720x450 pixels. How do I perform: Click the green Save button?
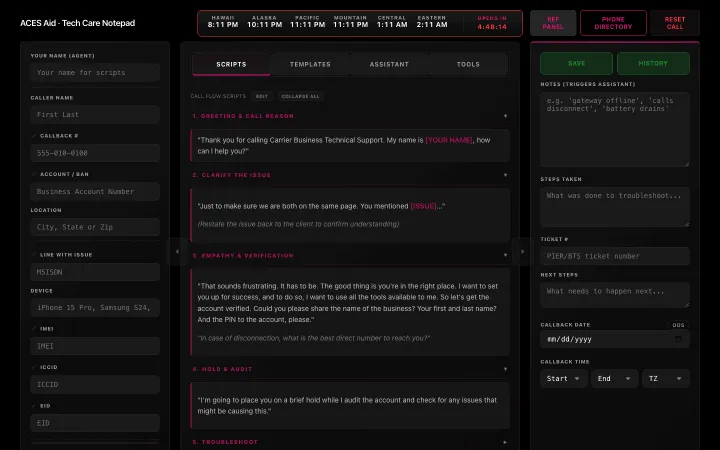(576, 63)
